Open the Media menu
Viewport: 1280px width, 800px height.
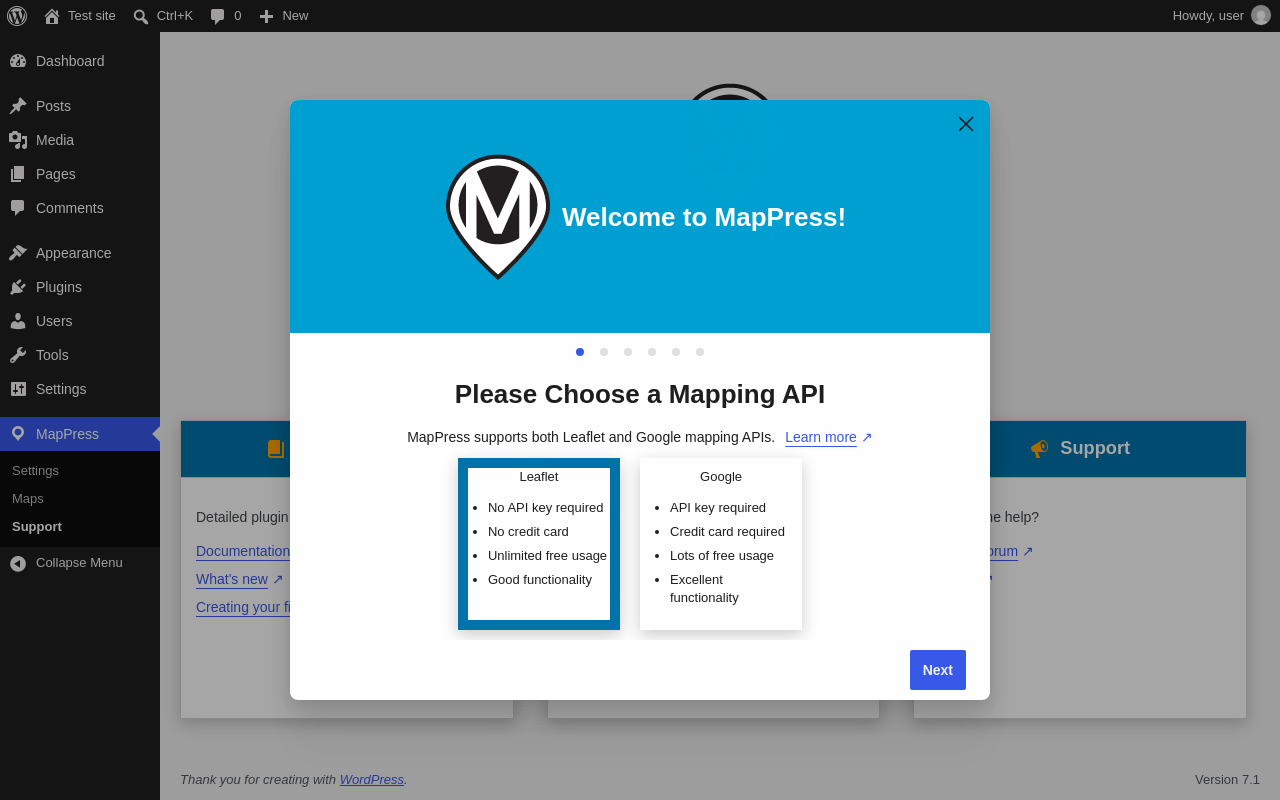(x=80, y=140)
